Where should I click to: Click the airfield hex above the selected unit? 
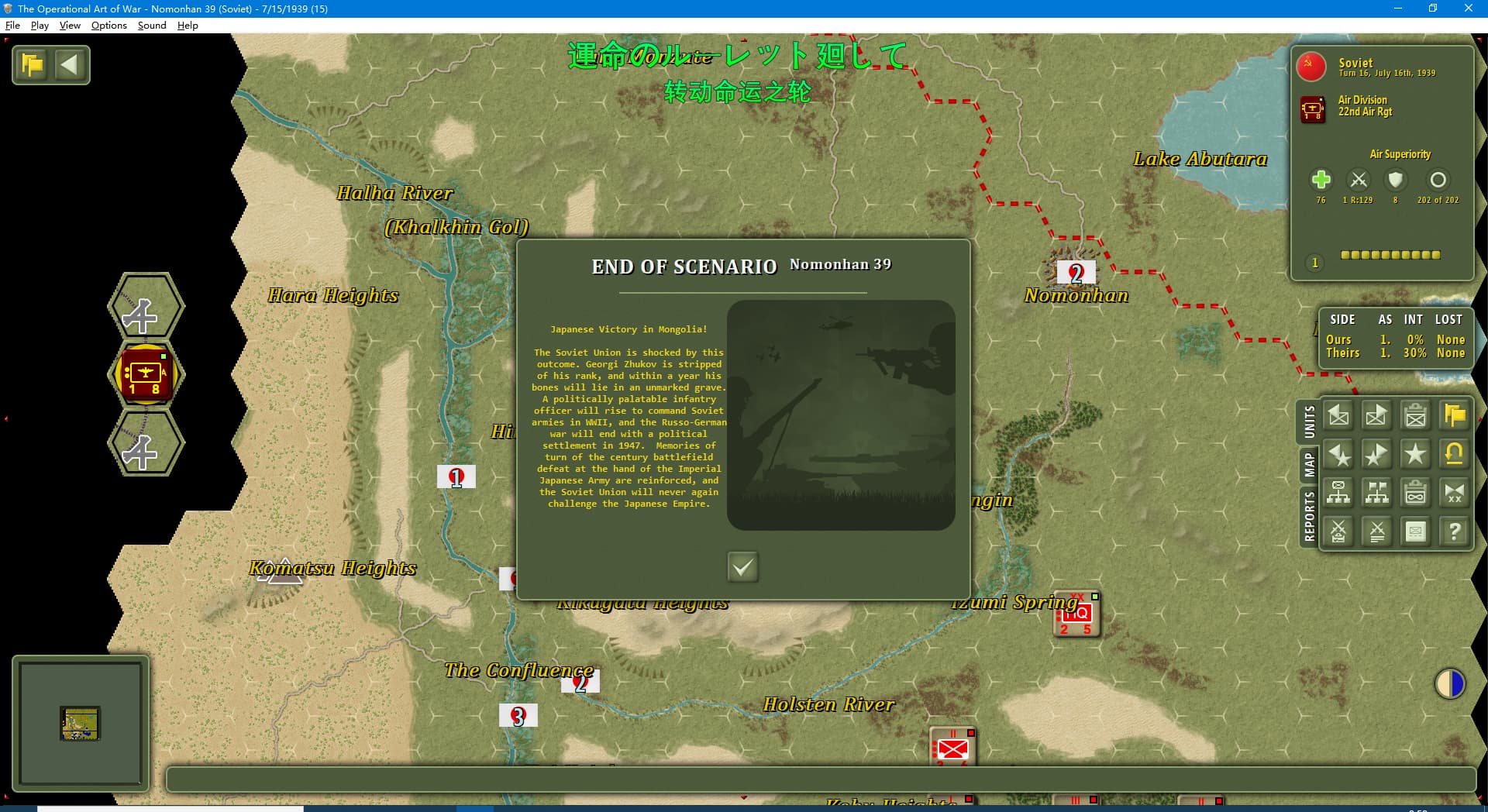click(145, 308)
